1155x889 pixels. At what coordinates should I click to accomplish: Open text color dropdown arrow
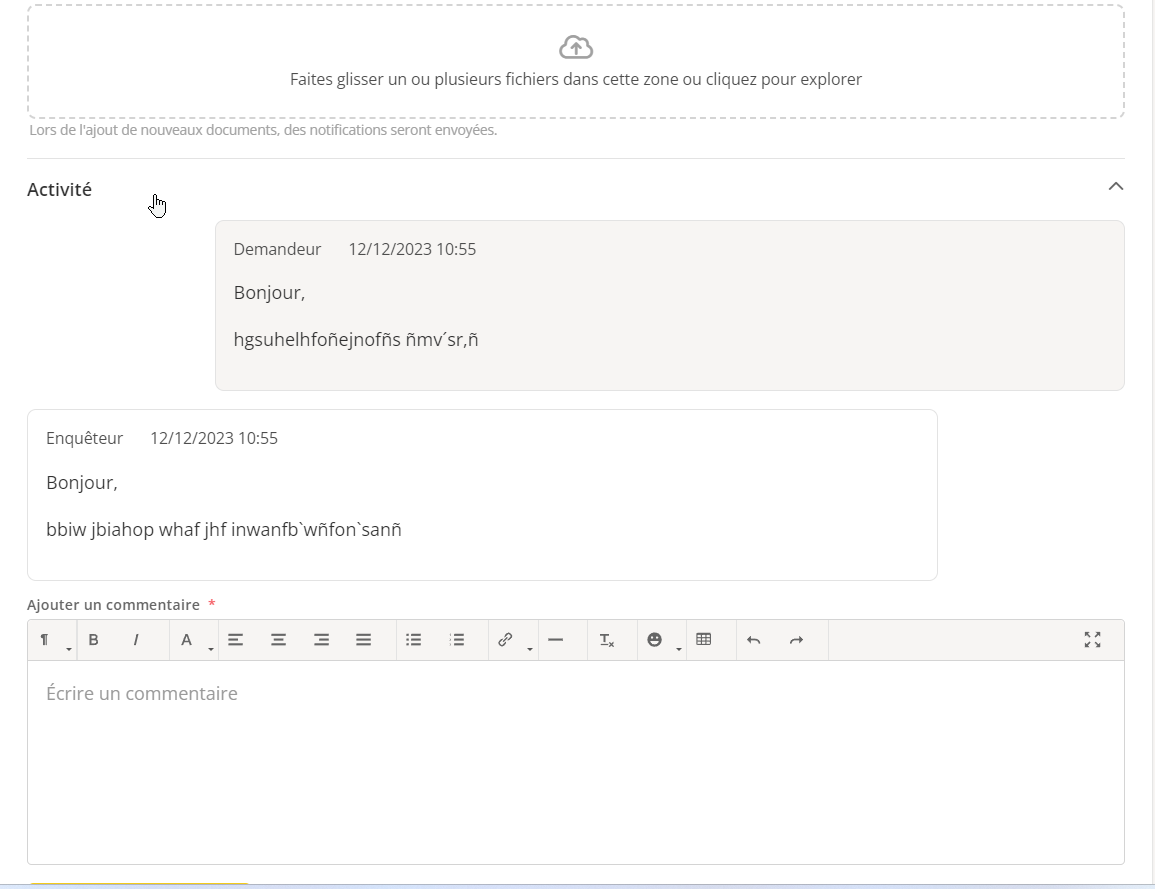211,649
